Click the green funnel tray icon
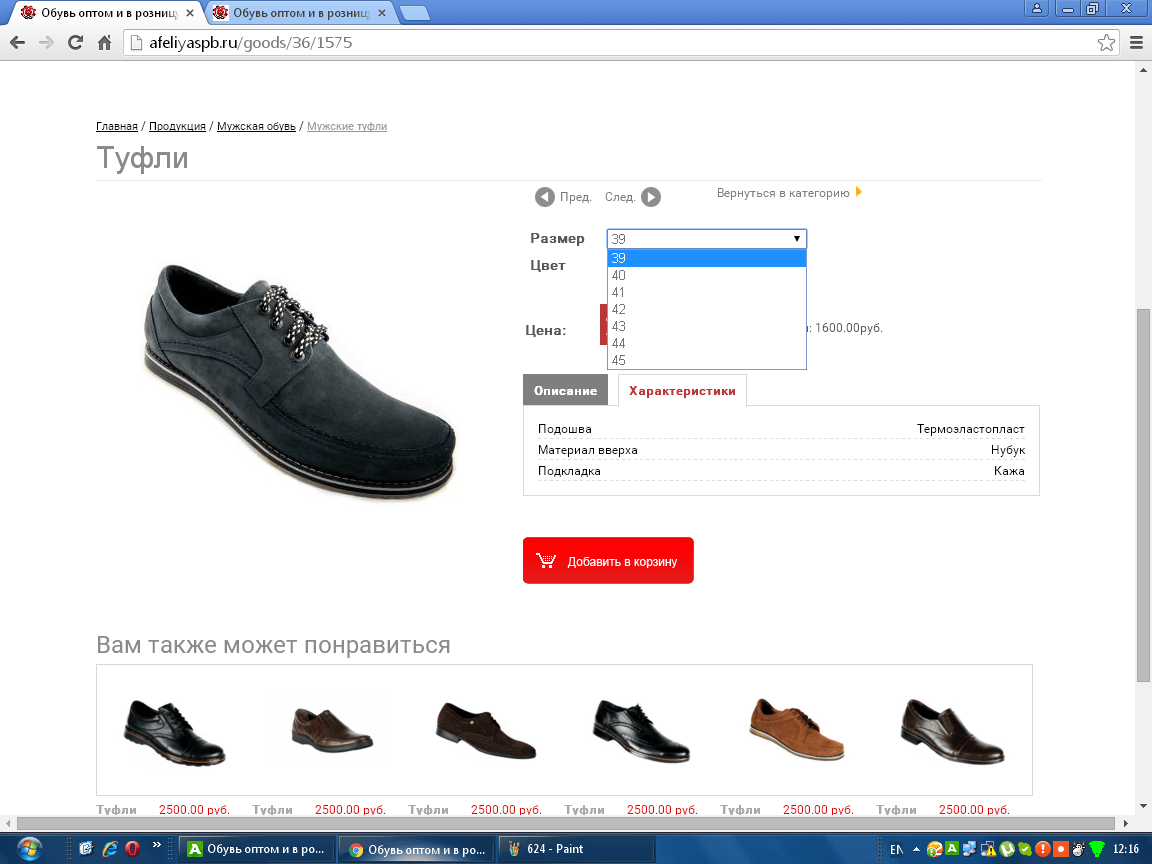This screenshot has width=1152, height=864. tap(1096, 849)
